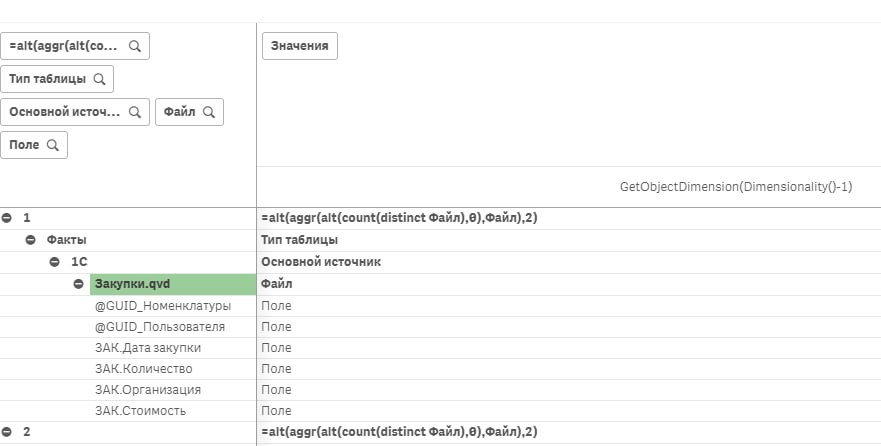
Task: Click Поле value beside @GUID_Номенклатуры
Action: pyautogui.click(x=276, y=306)
